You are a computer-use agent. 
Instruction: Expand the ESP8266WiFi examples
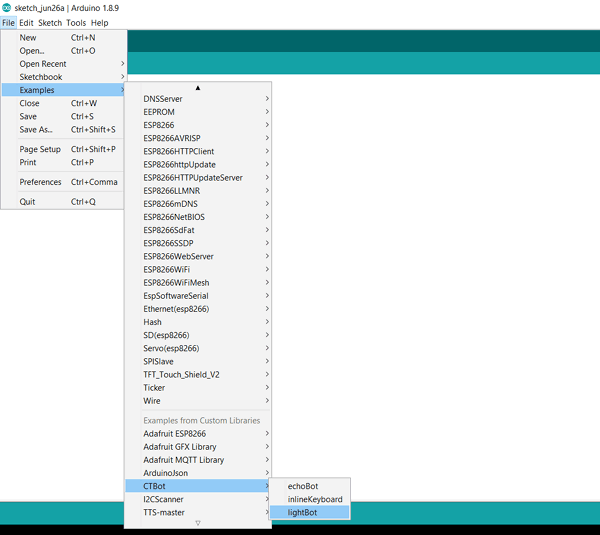198,269
